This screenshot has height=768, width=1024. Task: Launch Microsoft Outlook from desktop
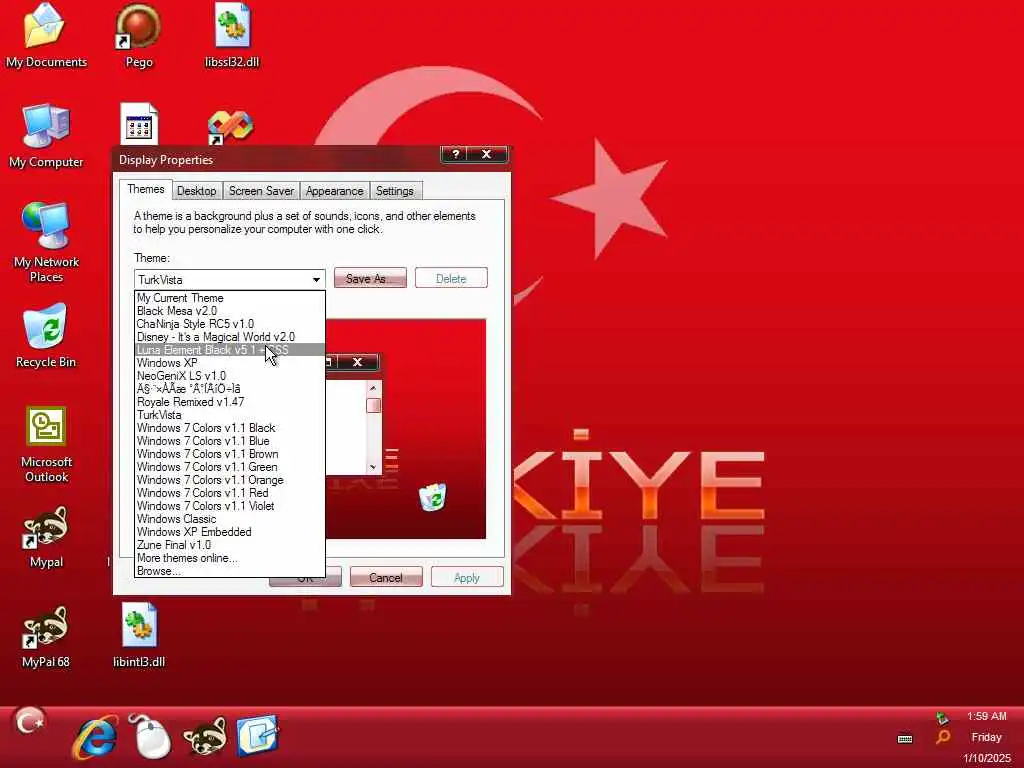[46, 444]
